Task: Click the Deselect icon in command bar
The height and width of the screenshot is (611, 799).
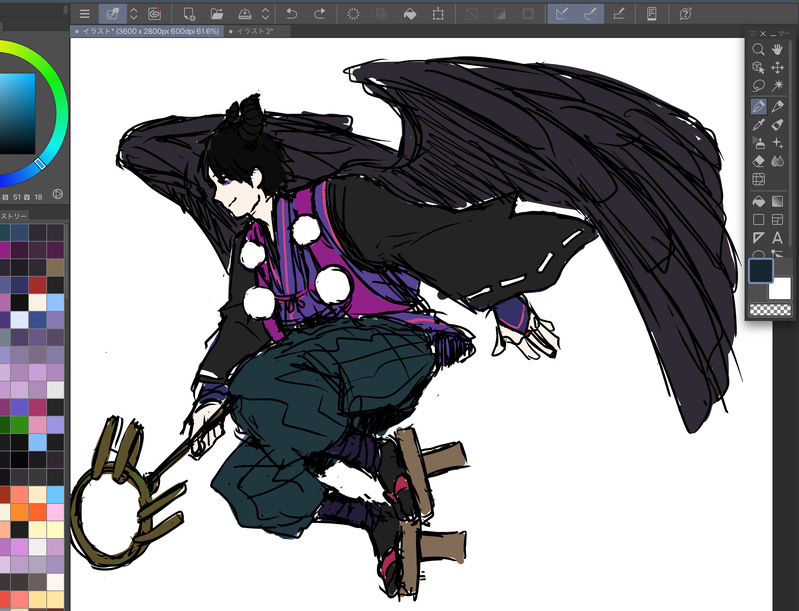Action: (472, 14)
